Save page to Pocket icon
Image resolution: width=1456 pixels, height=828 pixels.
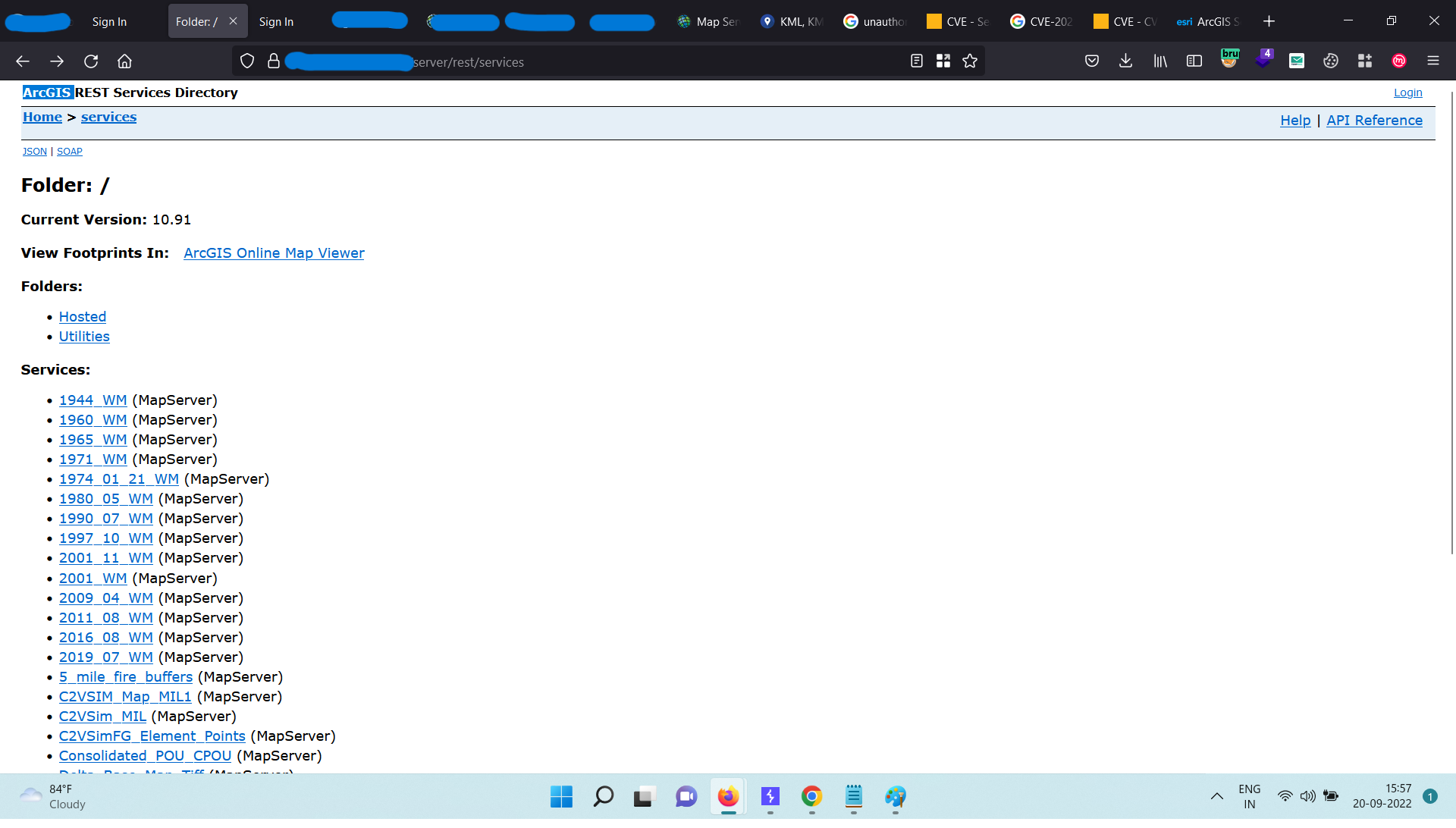1092,61
